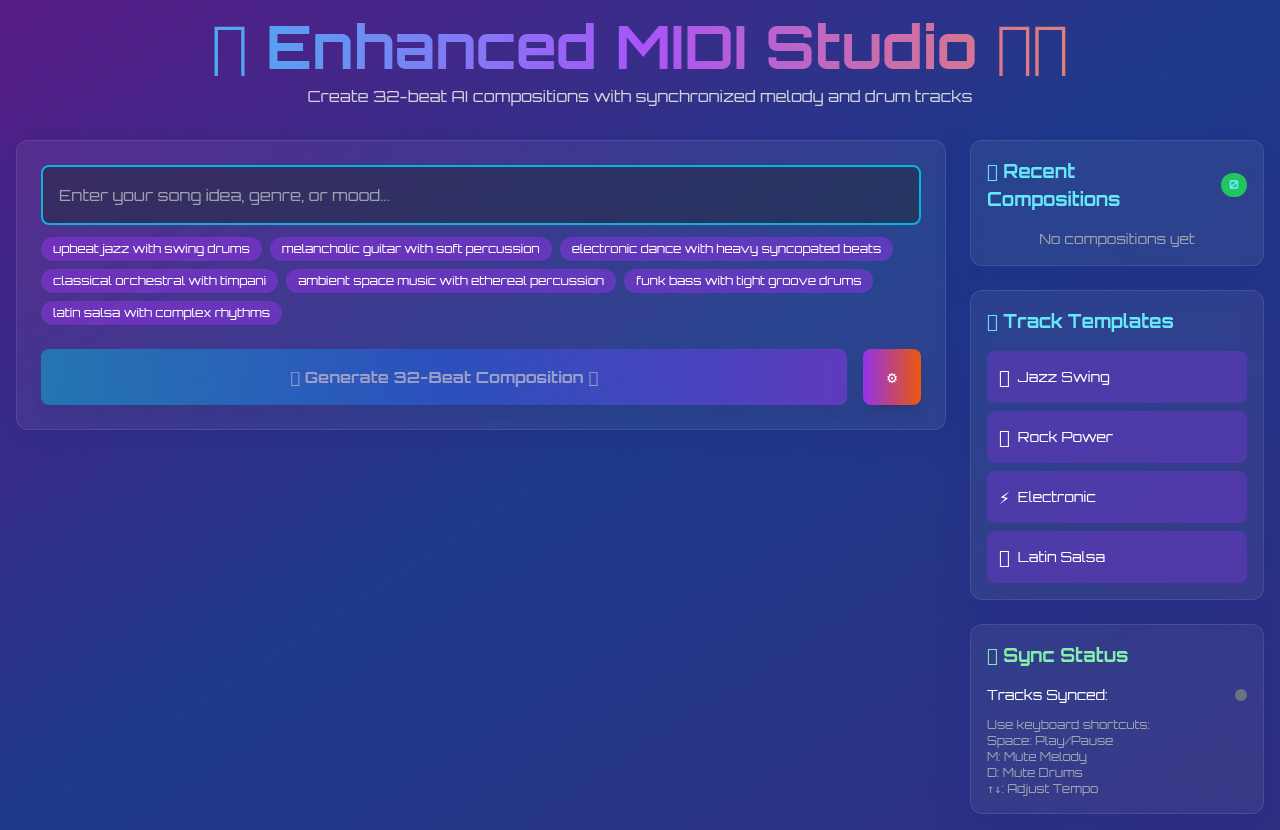
Task: Click Generate 32-Beat Composition
Action: [444, 377]
